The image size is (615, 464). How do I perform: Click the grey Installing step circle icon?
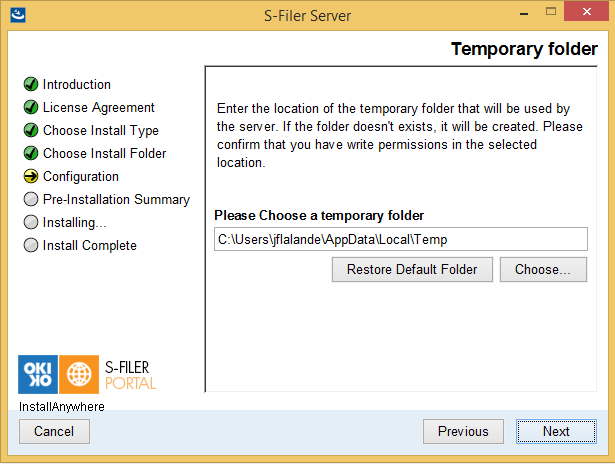[31, 222]
